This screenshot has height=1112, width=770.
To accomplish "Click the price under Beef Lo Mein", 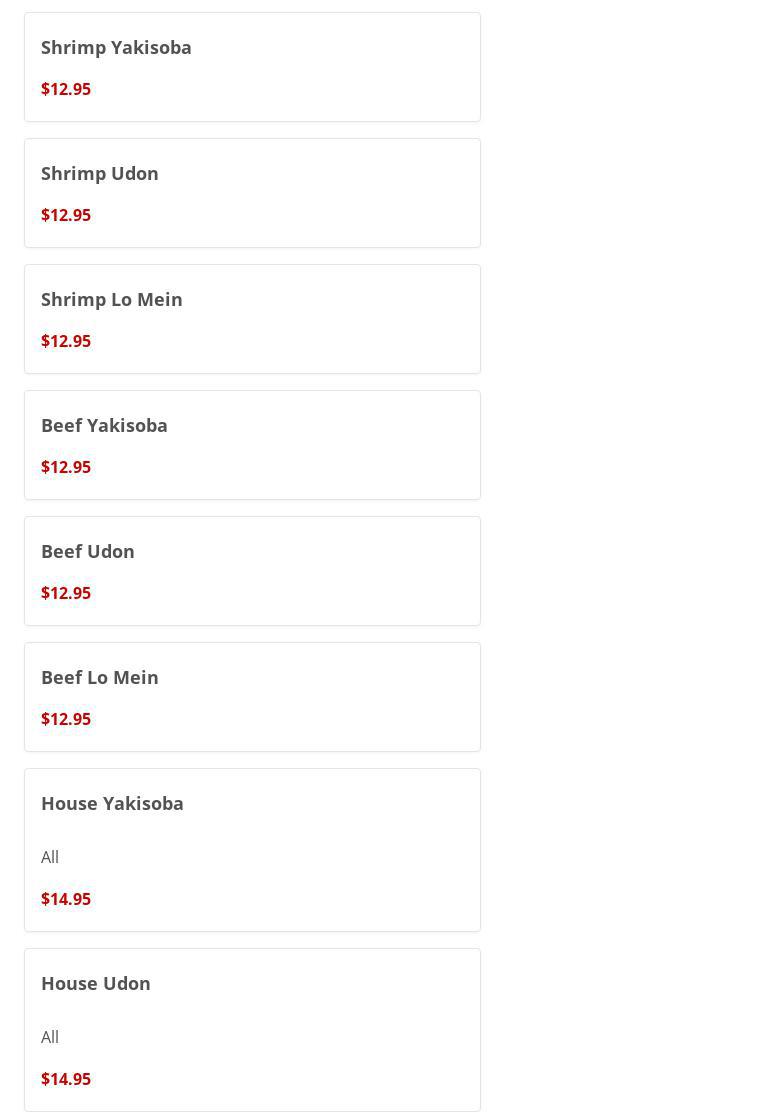I will coord(66,719).
